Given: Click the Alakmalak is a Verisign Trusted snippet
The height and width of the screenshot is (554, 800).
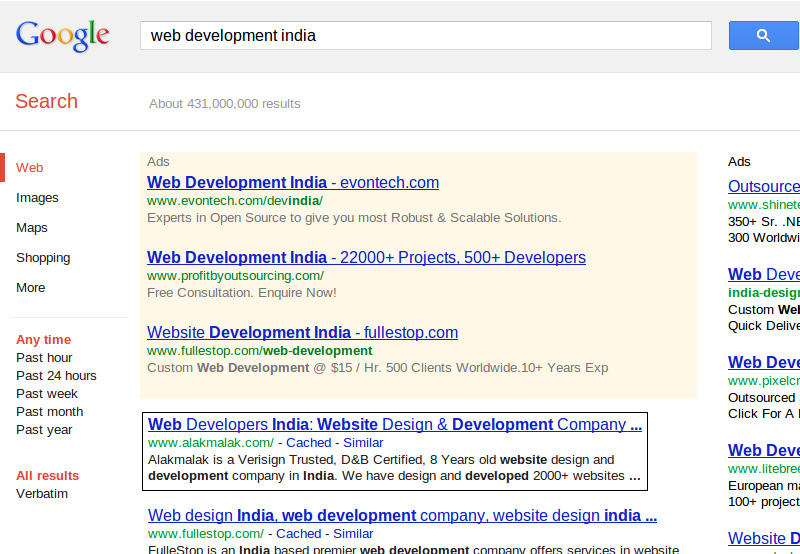Looking at the screenshot, I should click(394, 468).
